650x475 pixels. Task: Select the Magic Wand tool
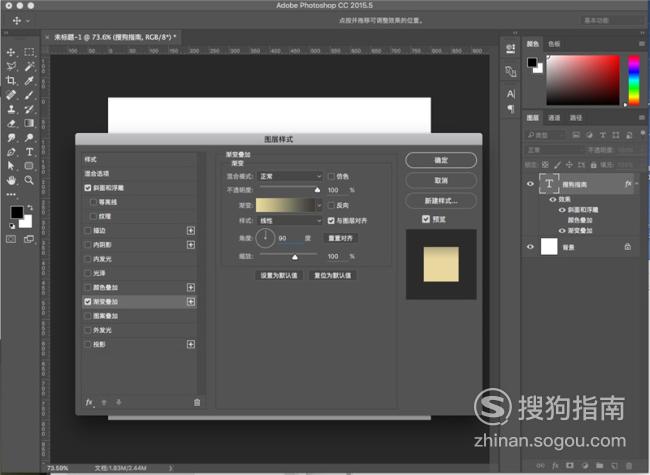pyautogui.click(x=29, y=66)
